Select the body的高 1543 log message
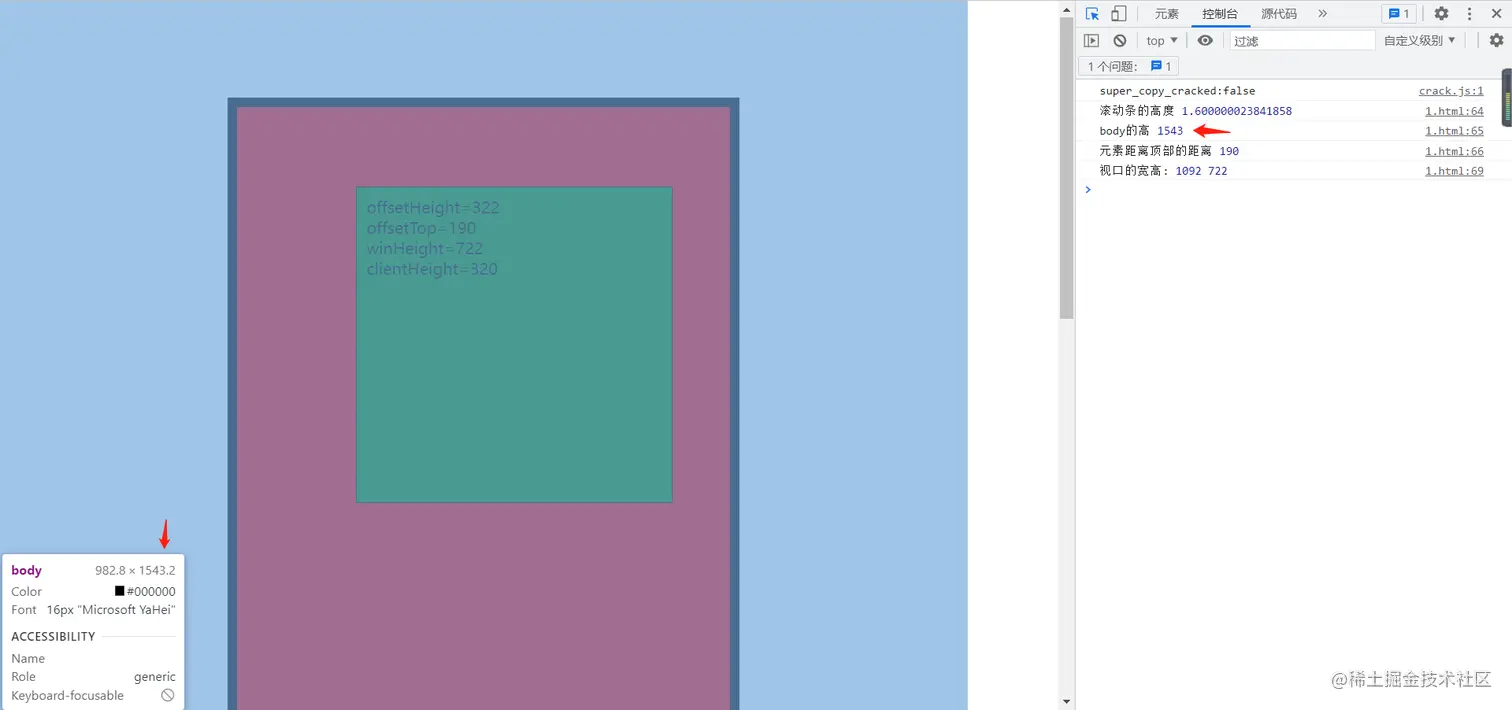The width and height of the screenshot is (1512, 710). [x=1141, y=131]
